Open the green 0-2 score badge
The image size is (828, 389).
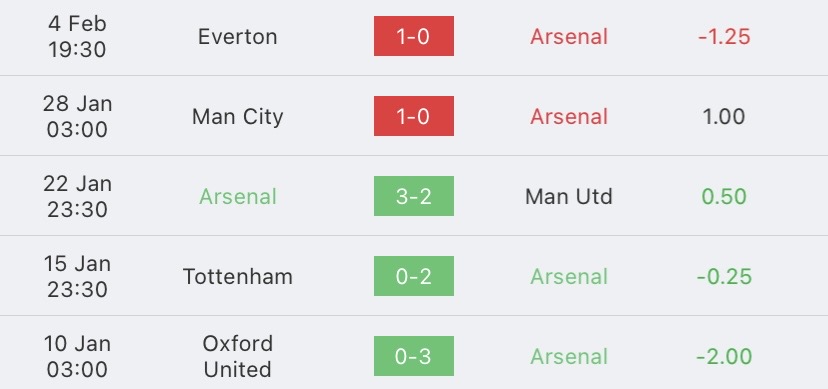[x=413, y=276]
